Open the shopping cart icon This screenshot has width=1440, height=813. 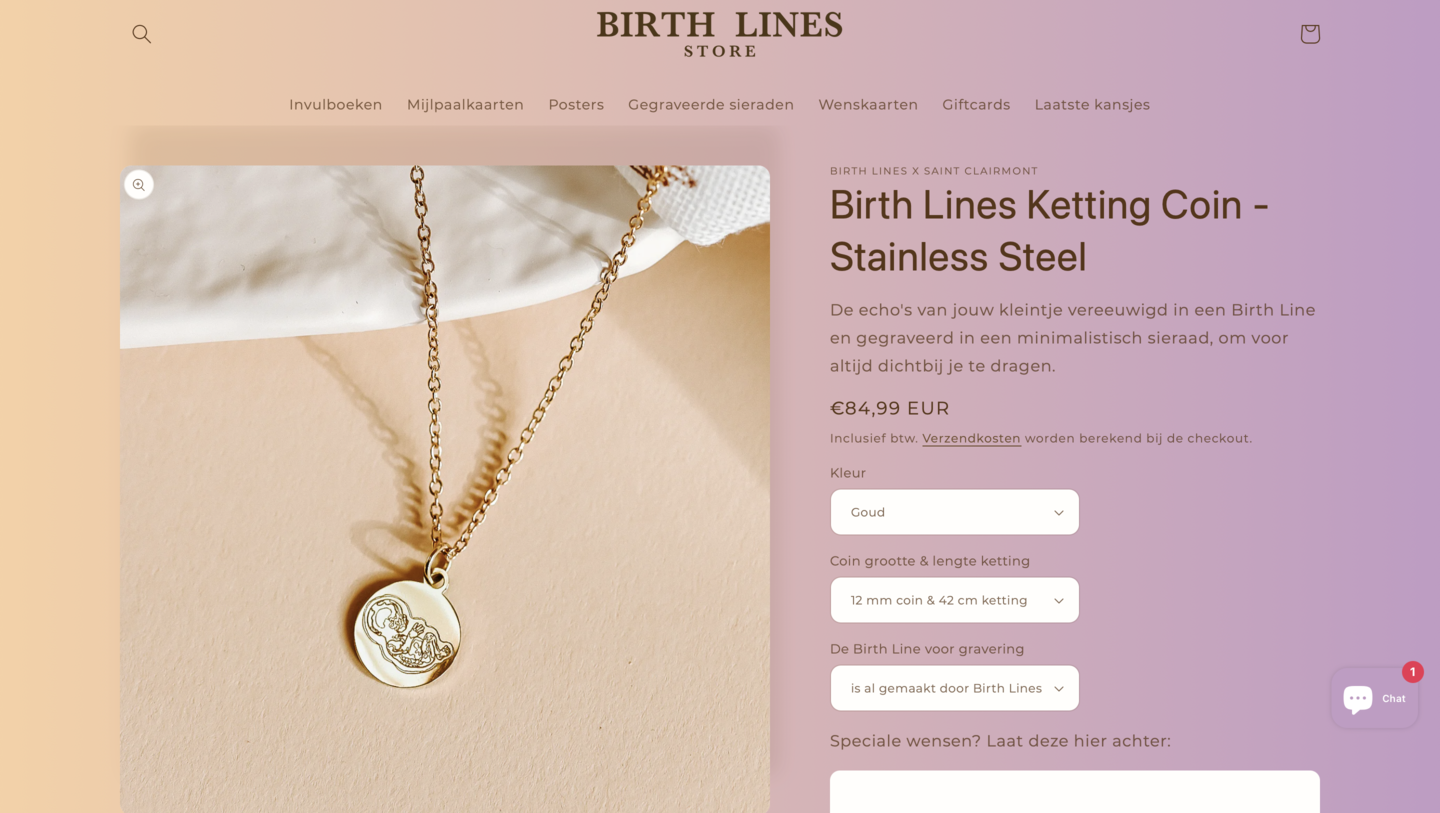pyautogui.click(x=1309, y=33)
